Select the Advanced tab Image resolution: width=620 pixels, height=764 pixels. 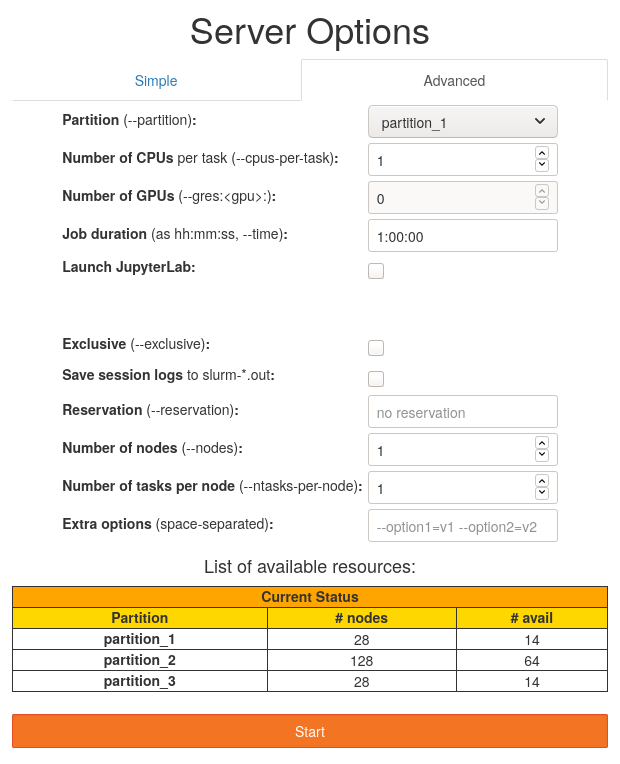[454, 81]
